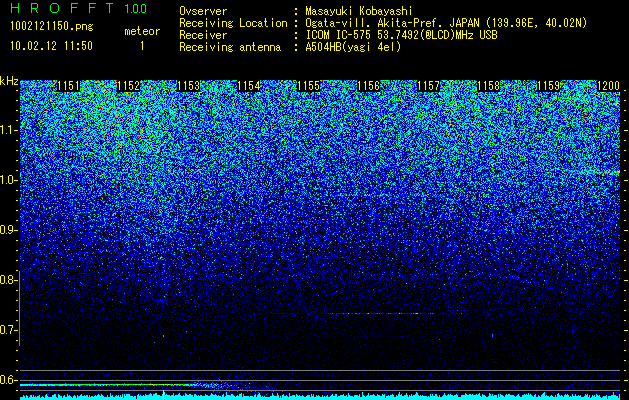Click the 1155 time marker
Screen dimensions: 629x400
click(308, 86)
